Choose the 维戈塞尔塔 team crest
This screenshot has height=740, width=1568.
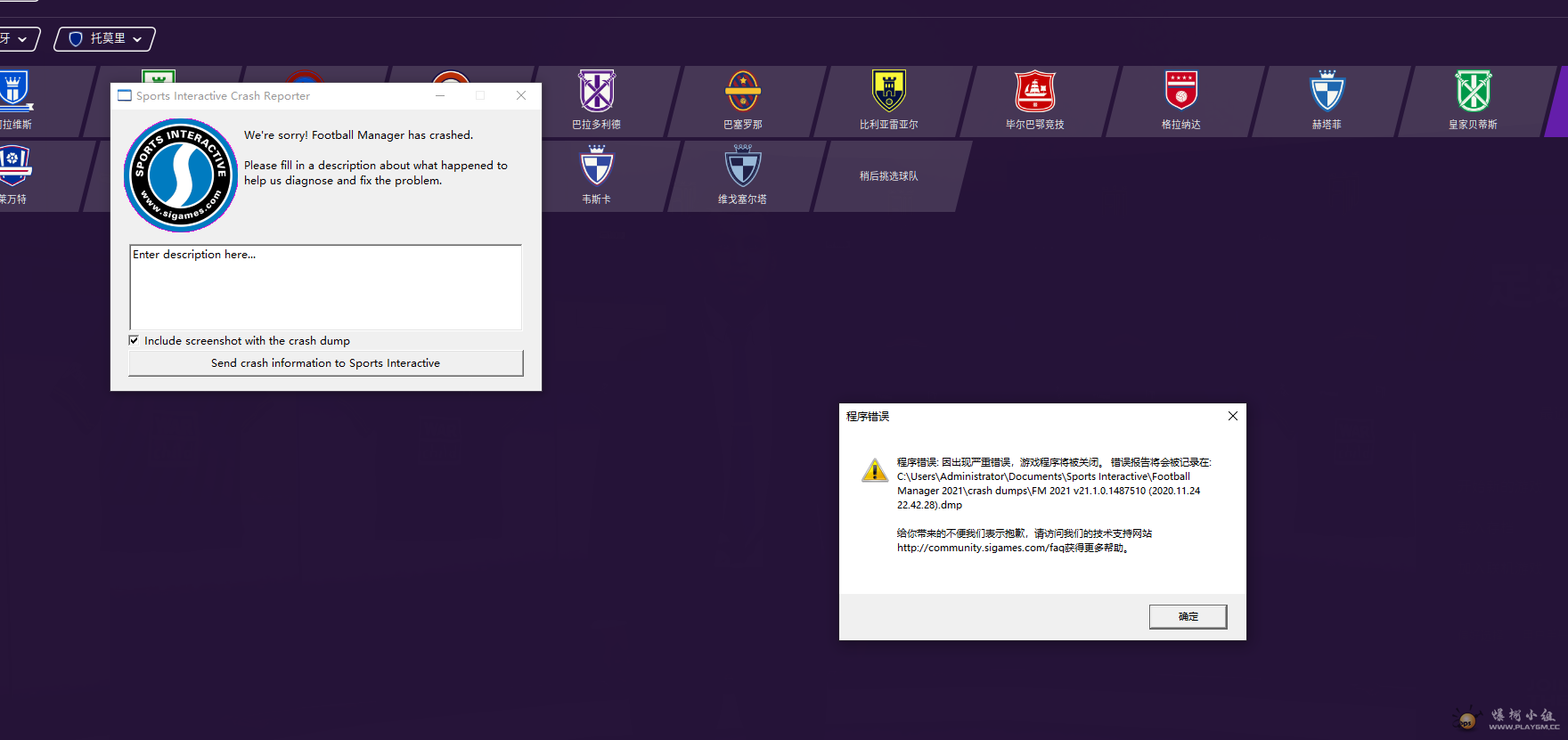(x=743, y=166)
